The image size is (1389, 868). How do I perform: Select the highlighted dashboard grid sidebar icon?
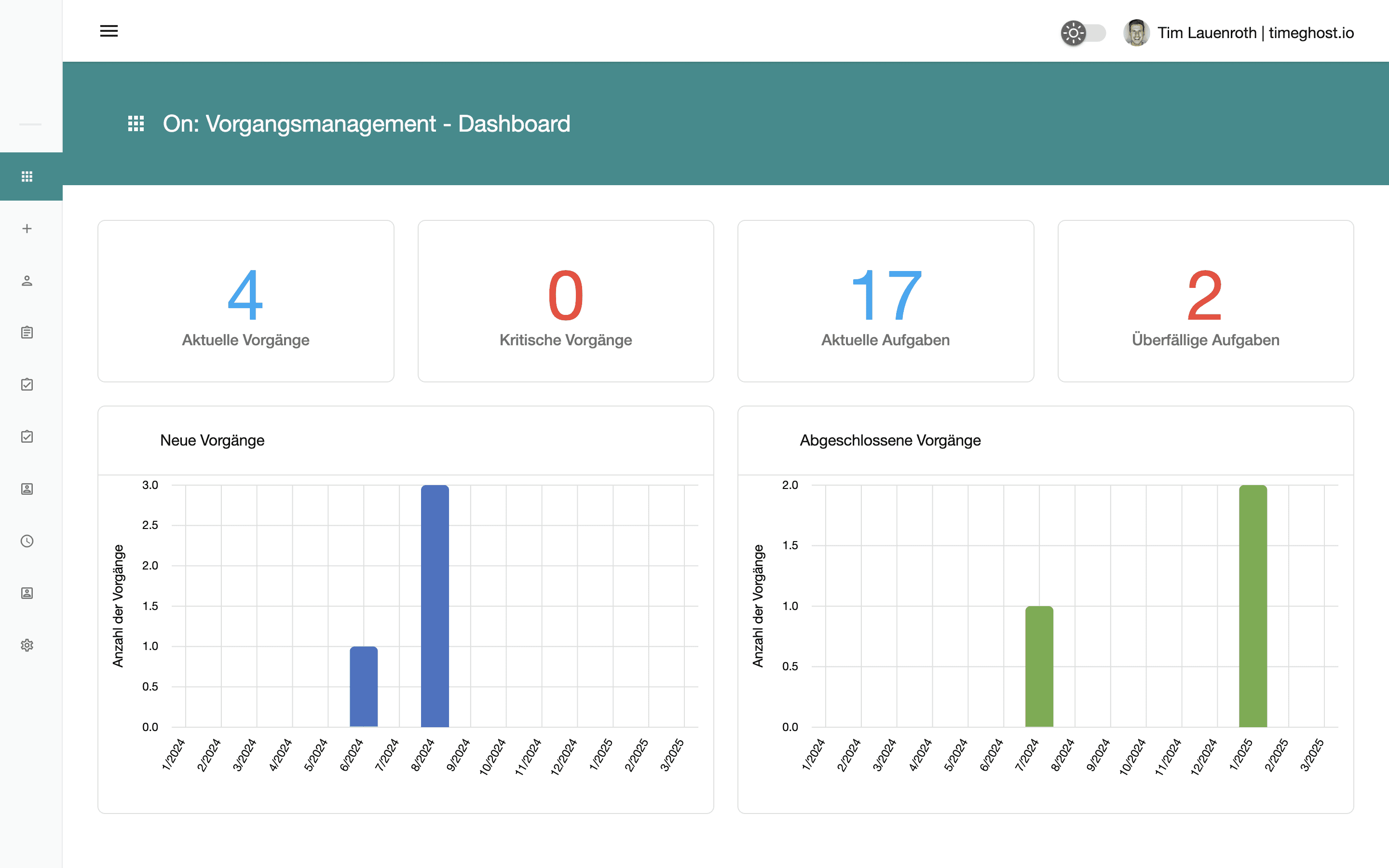coord(27,176)
